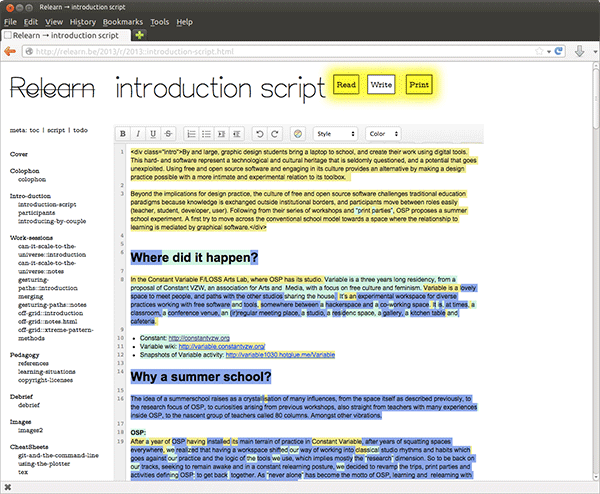Open the History menu
This screenshot has width=600, height=494.
pos(83,22)
